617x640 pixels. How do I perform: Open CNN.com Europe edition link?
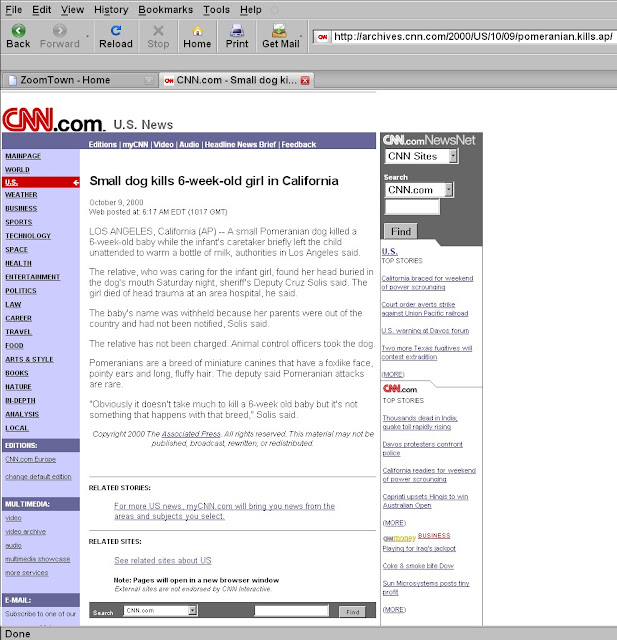tap(31, 459)
